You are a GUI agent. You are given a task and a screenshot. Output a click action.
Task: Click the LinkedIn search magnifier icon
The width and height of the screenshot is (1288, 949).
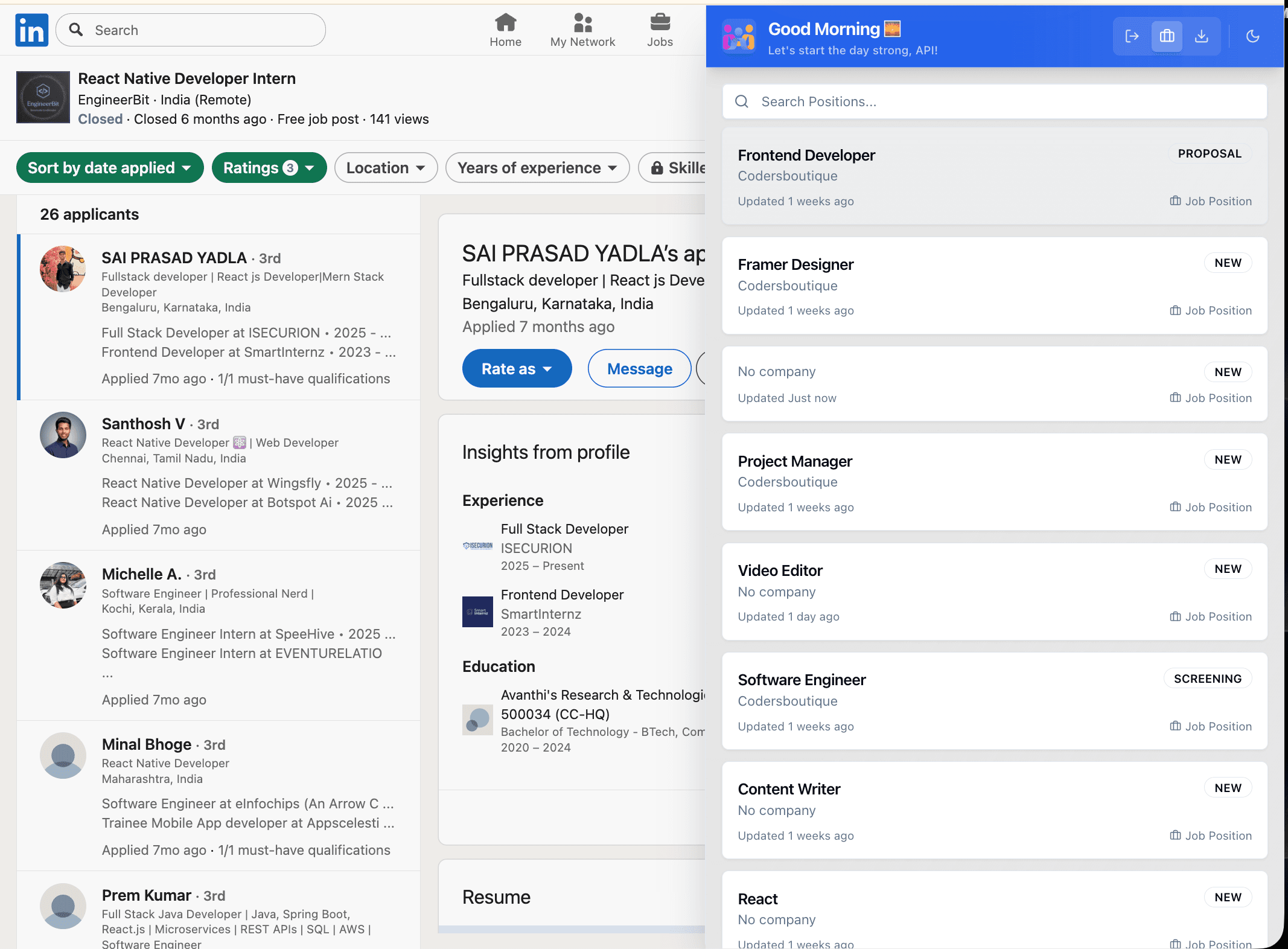[x=76, y=30]
